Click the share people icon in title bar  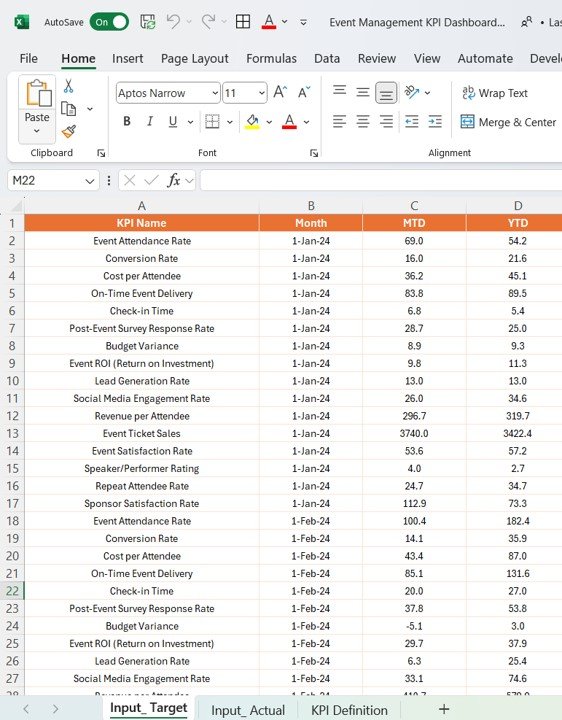(x=526, y=22)
